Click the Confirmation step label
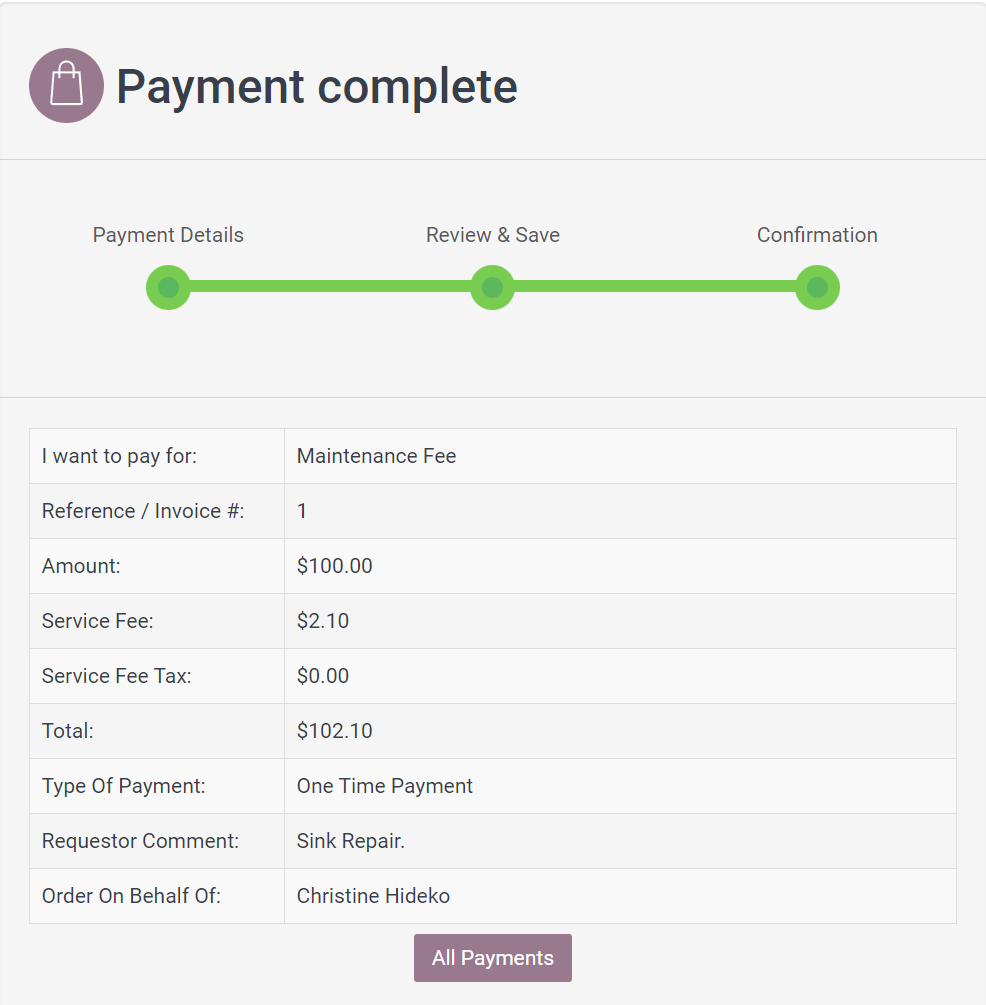Viewport: 986px width, 1005px height. (x=817, y=235)
